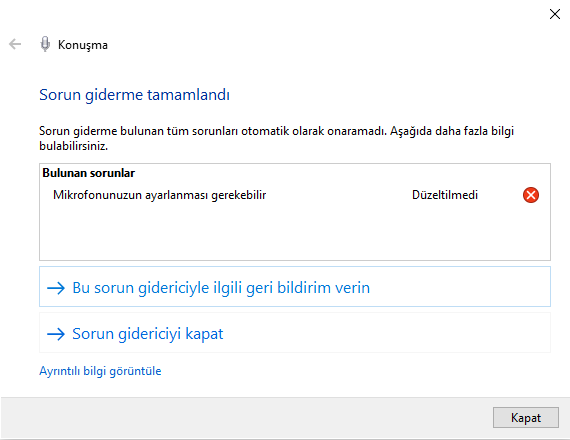
Task: Click the back arrow next to Konuşma
Action: [15, 44]
